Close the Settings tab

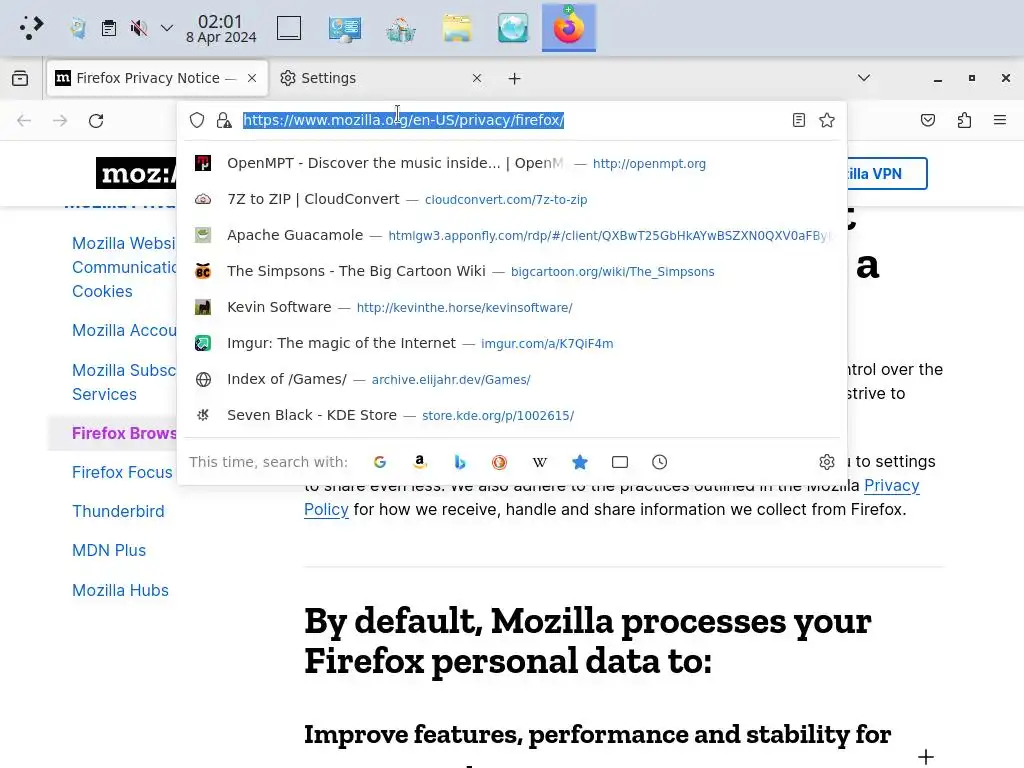point(477,78)
